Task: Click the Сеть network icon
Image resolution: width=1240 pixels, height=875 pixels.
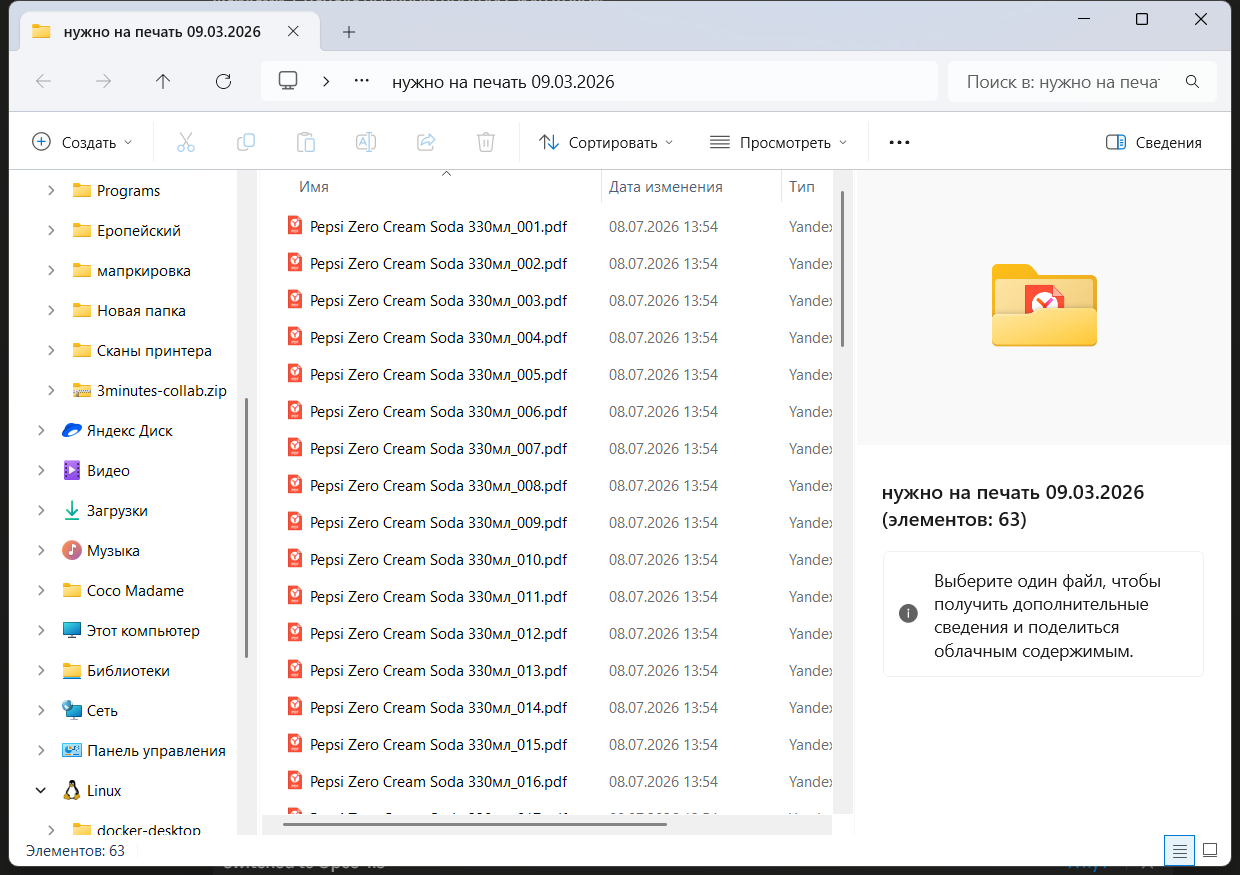Action: [72, 710]
